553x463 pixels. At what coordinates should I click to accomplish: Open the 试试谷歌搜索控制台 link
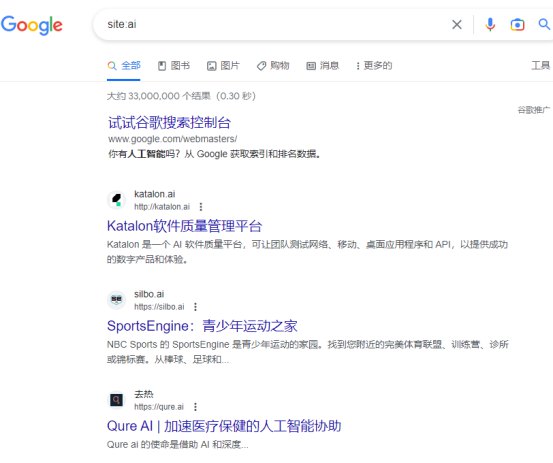169,122
